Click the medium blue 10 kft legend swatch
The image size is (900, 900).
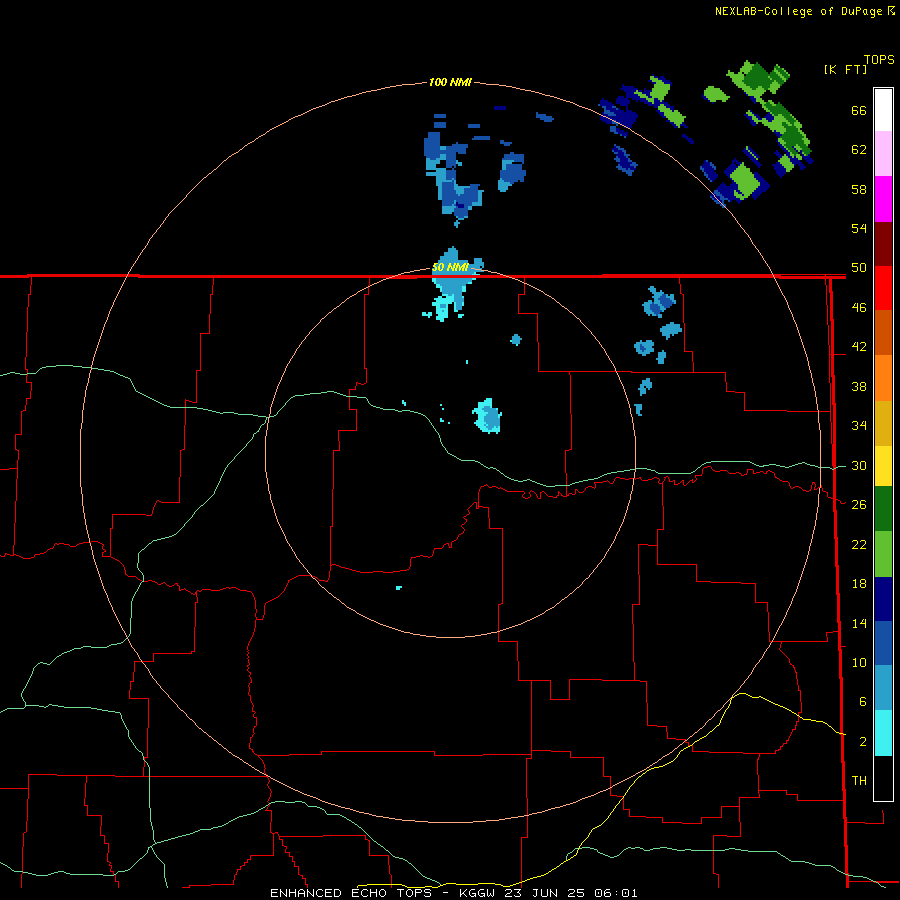pos(883,643)
